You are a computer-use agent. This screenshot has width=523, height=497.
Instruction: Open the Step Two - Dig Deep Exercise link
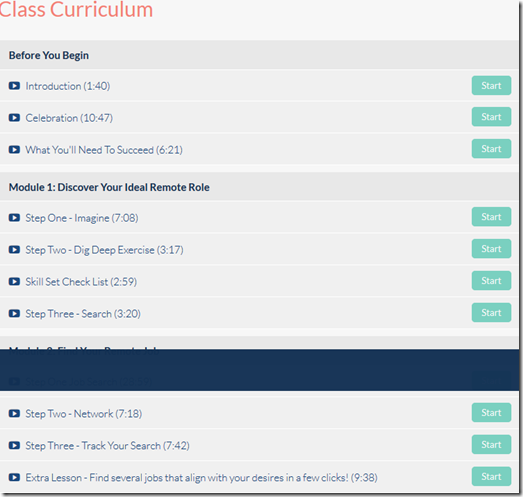[x=104, y=250]
